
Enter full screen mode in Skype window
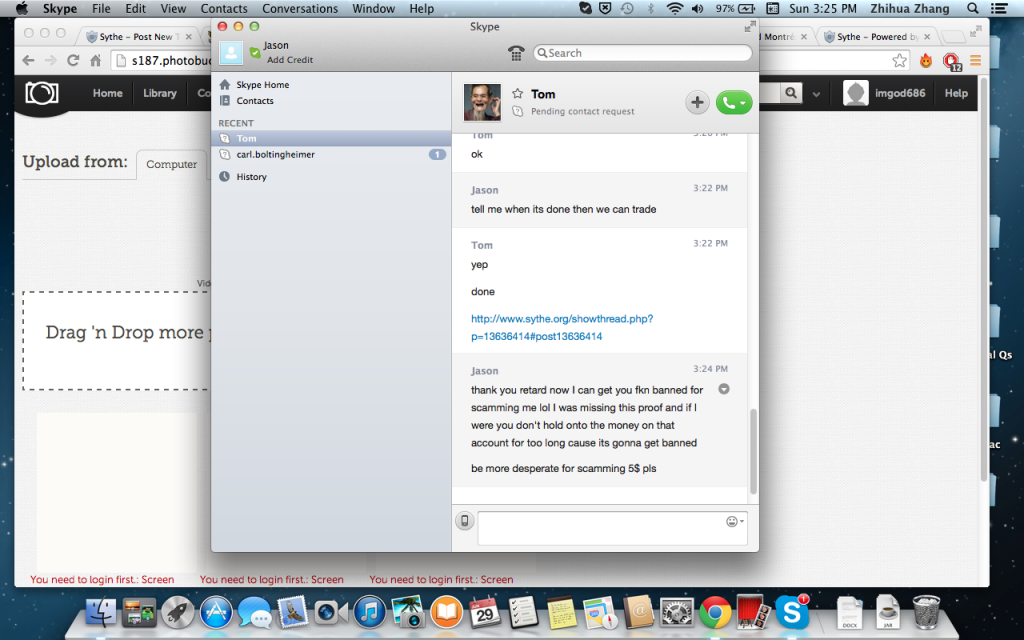750,26
